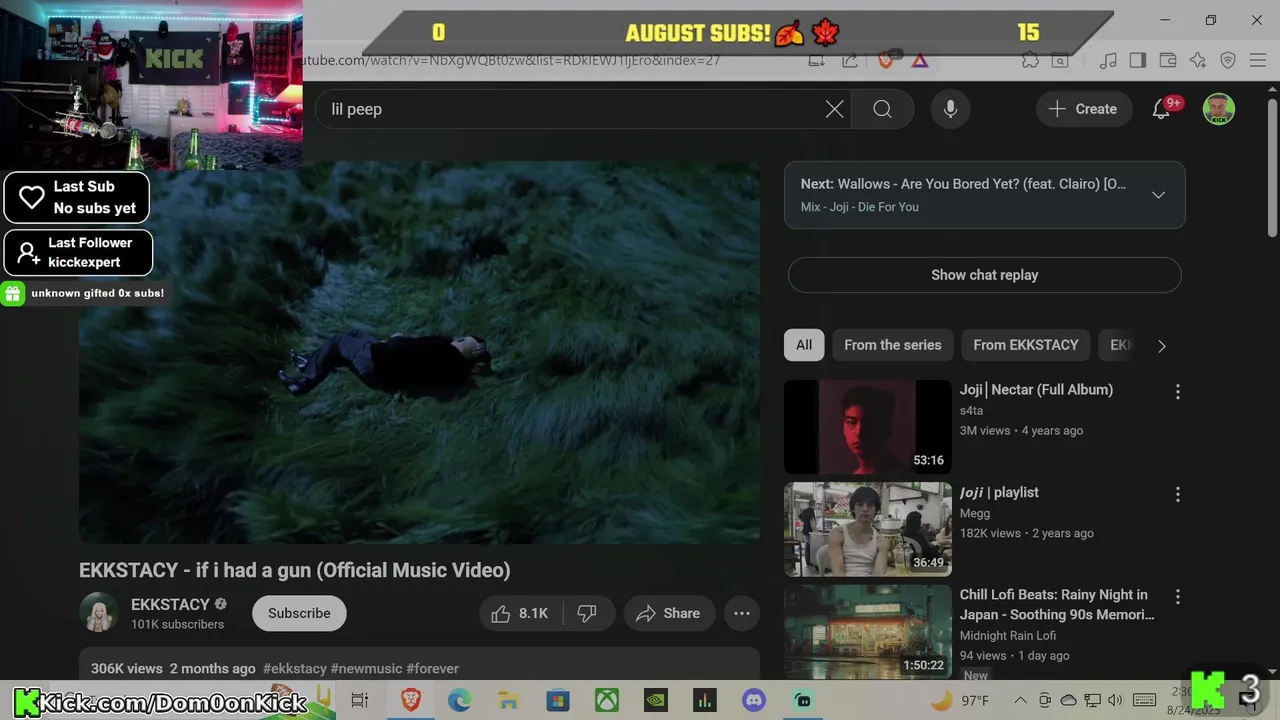Open File Explorer from the taskbar
The height and width of the screenshot is (720, 1280).
tap(509, 701)
